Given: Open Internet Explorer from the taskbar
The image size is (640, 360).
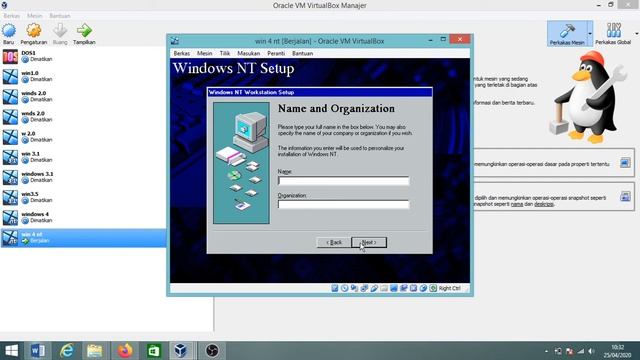Looking at the screenshot, I should [67, 351].
